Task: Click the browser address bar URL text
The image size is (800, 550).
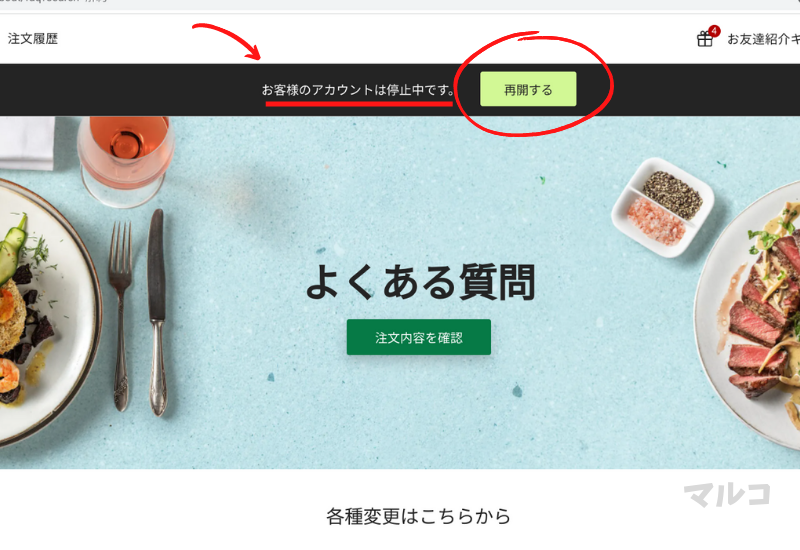Action: [x=54, y=2]
